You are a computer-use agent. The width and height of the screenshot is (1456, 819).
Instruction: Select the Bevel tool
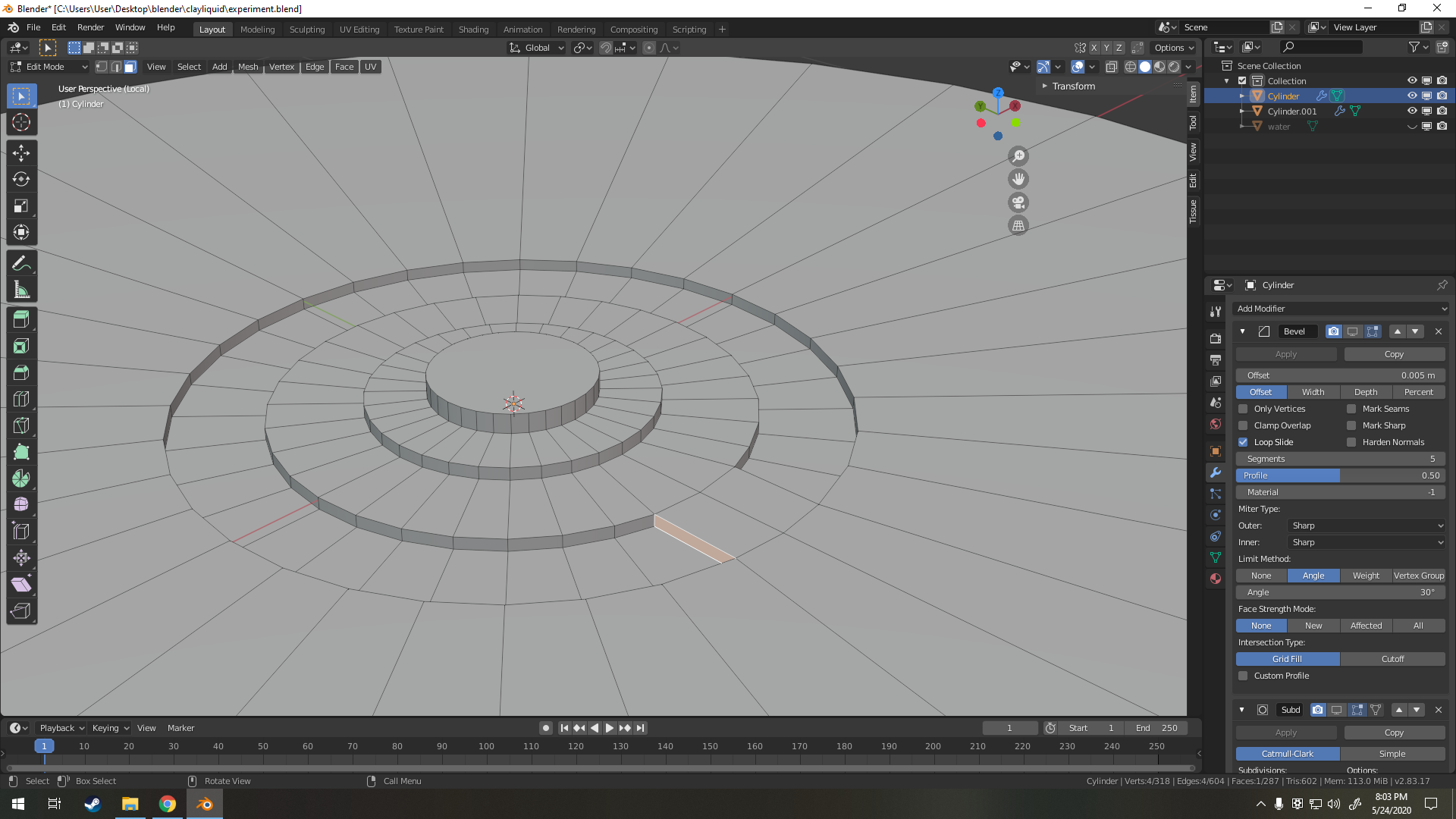21,373
